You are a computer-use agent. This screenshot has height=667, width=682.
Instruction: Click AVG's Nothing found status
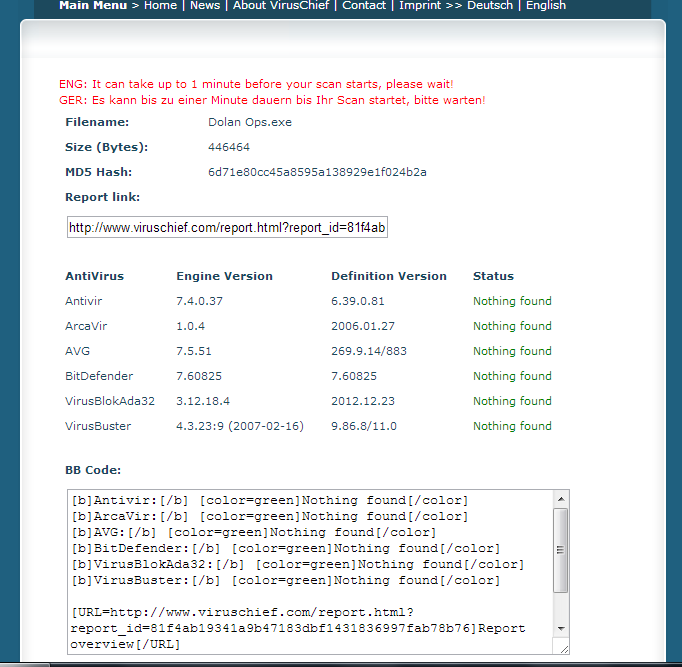click(x=512, y=351)
